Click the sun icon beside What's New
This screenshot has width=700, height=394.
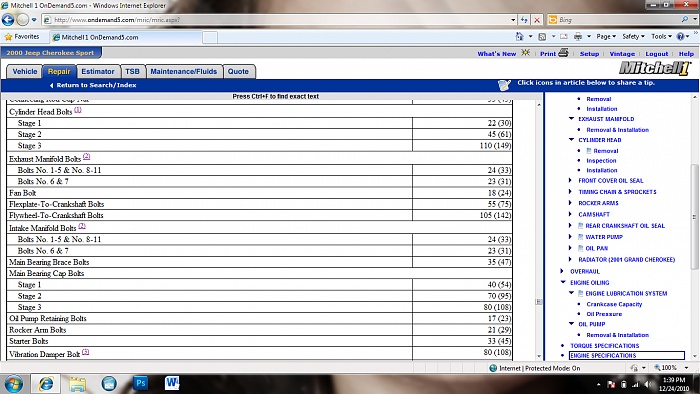[x=526, y=53]
